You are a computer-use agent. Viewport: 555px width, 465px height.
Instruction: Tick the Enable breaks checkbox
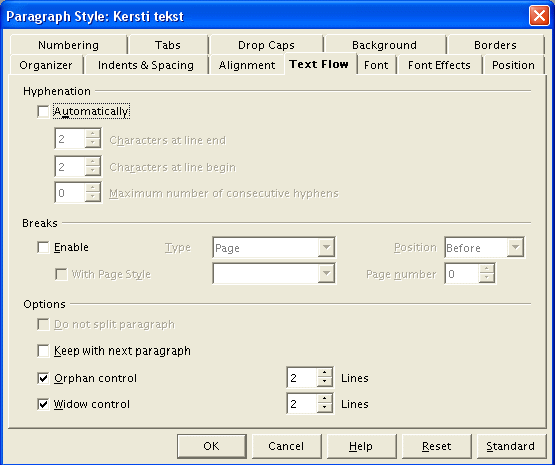click(x=43, y=247)
